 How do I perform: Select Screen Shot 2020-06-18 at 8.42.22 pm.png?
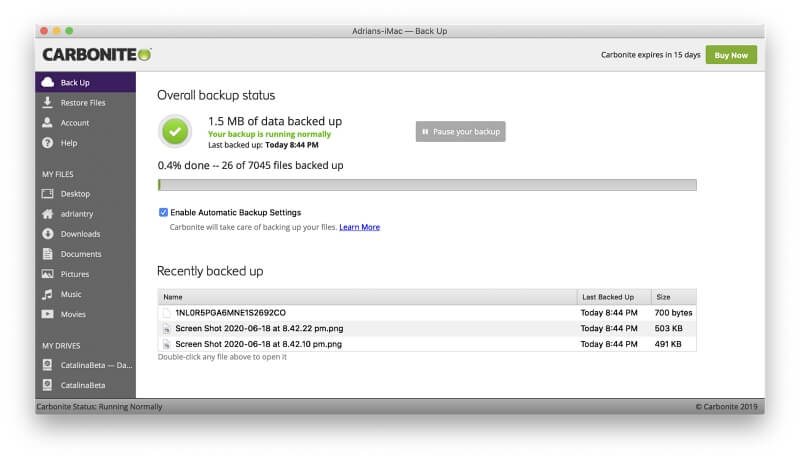[427, 328]
